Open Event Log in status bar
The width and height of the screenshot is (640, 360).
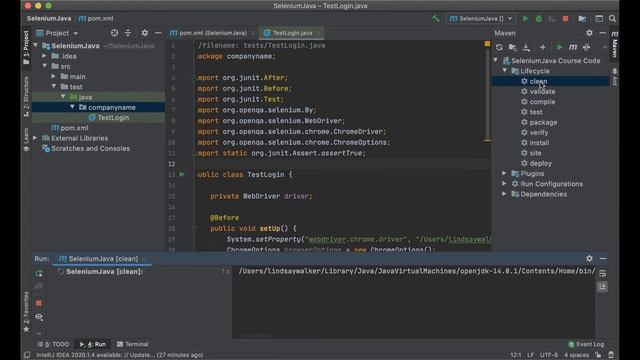click(586, 344)
